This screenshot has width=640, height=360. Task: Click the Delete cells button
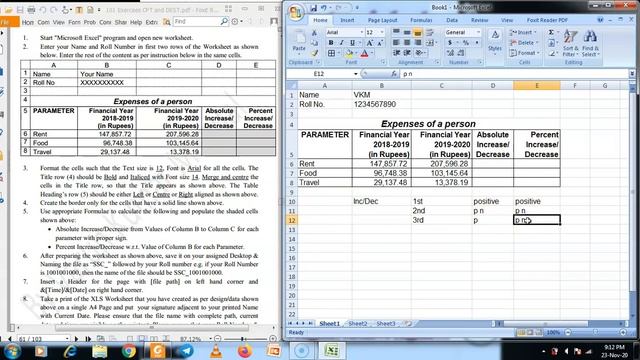click(x=524, y=42)
